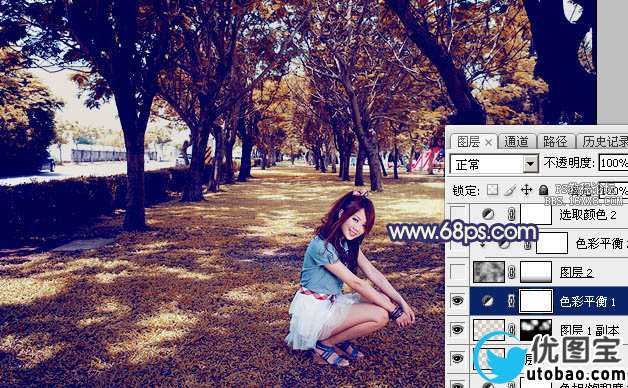This screenshot has width=628, height=388.
Task: Switch to the 通道 tab
Action: pyautogui.click(x=516, y=141)
